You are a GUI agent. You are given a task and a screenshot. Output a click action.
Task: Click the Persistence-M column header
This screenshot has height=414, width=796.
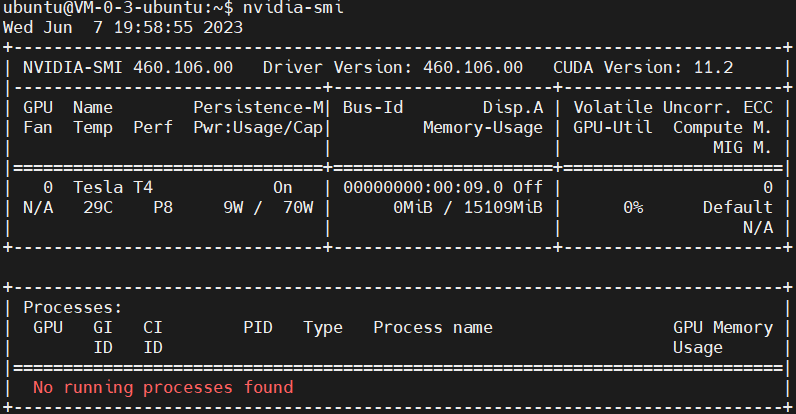[258, 107]
